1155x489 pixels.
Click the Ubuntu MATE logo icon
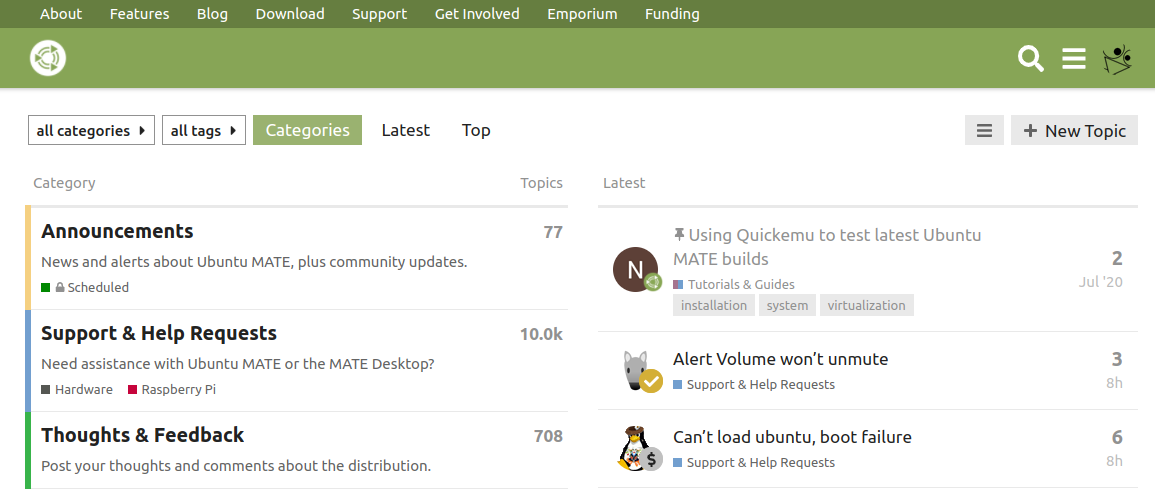tap(49, 58)
